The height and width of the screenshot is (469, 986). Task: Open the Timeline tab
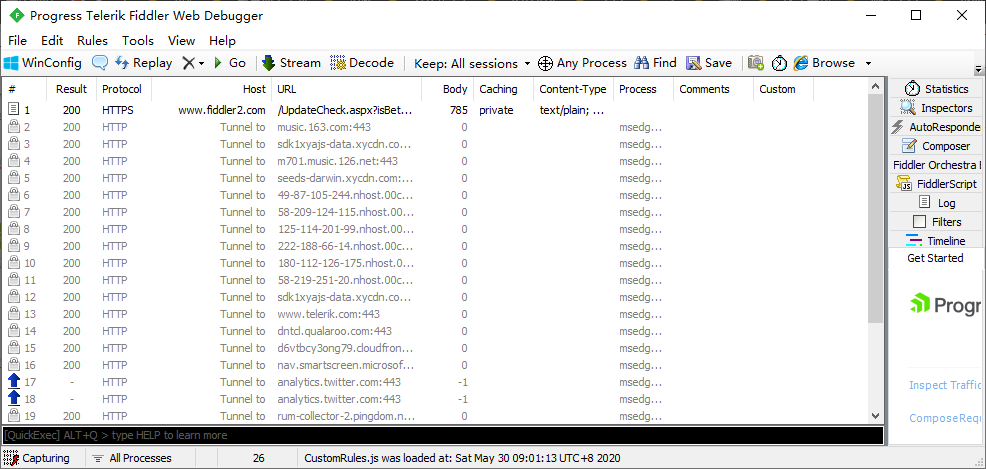[x=936, y=241]
